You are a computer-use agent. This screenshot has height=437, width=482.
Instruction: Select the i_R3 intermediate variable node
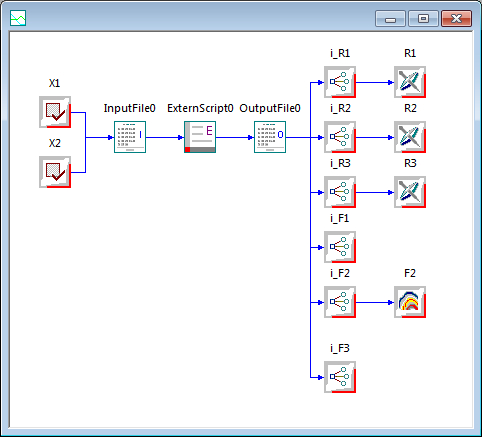point(340,192)
